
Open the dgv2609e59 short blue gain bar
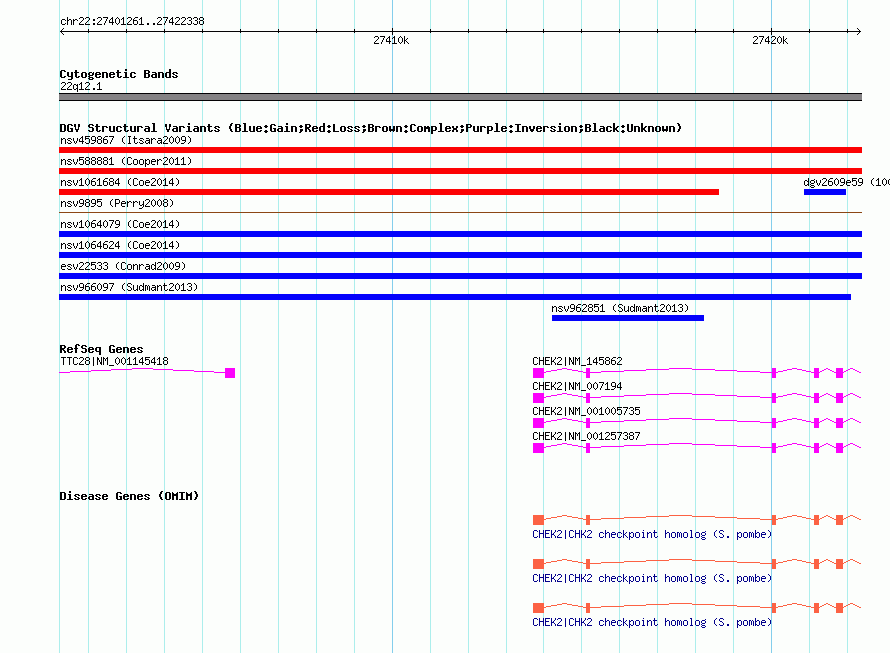[x=825, y=192]
